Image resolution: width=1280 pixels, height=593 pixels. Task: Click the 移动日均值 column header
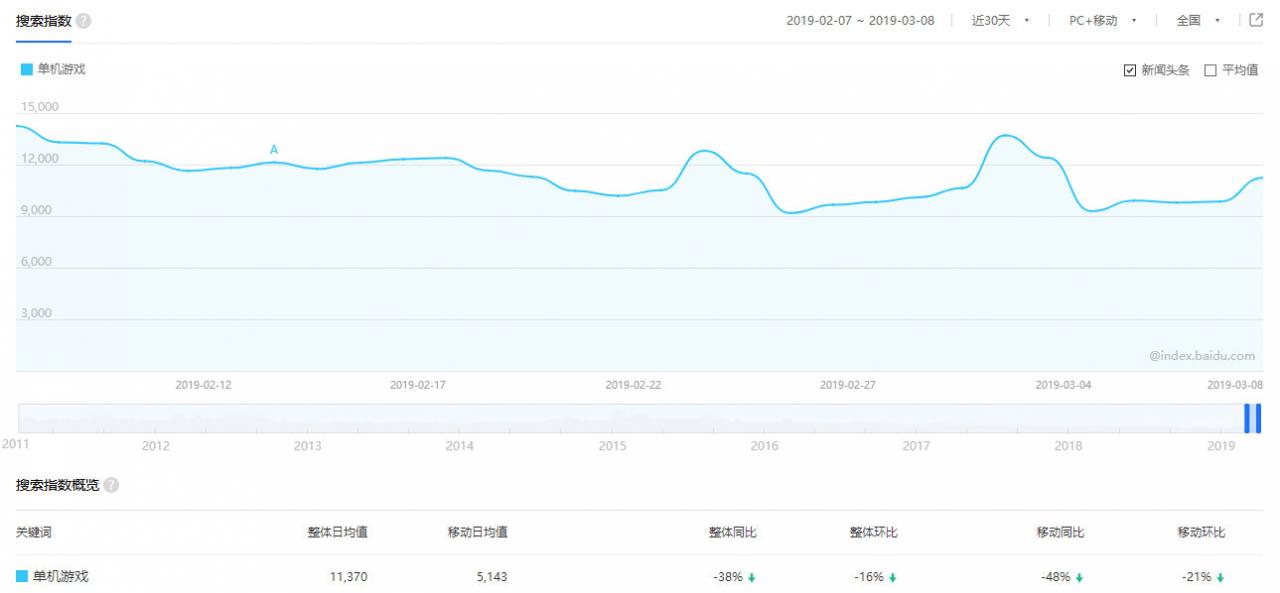coord(477,532)
